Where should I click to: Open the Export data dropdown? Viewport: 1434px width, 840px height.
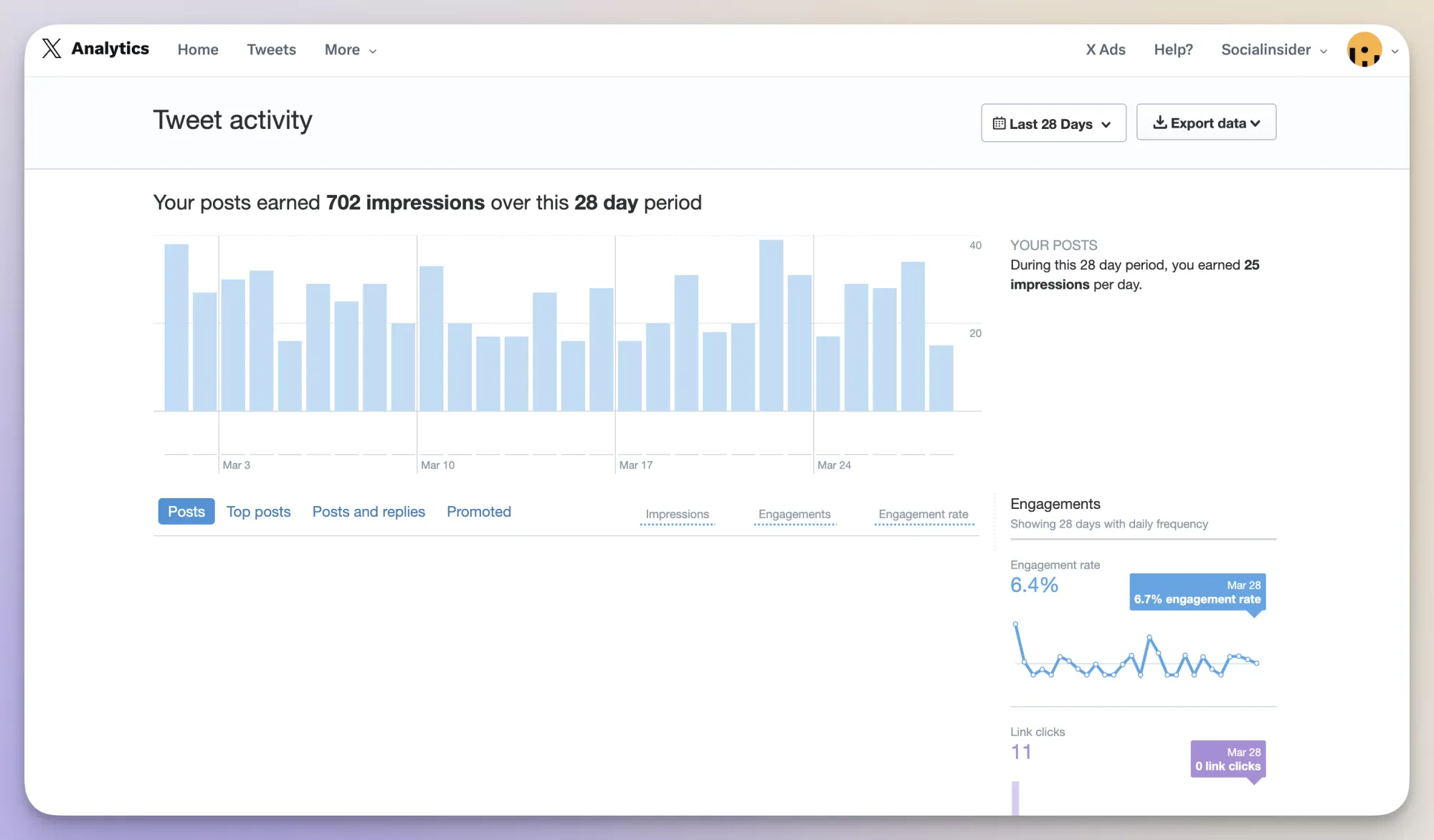pos(1206,123)
